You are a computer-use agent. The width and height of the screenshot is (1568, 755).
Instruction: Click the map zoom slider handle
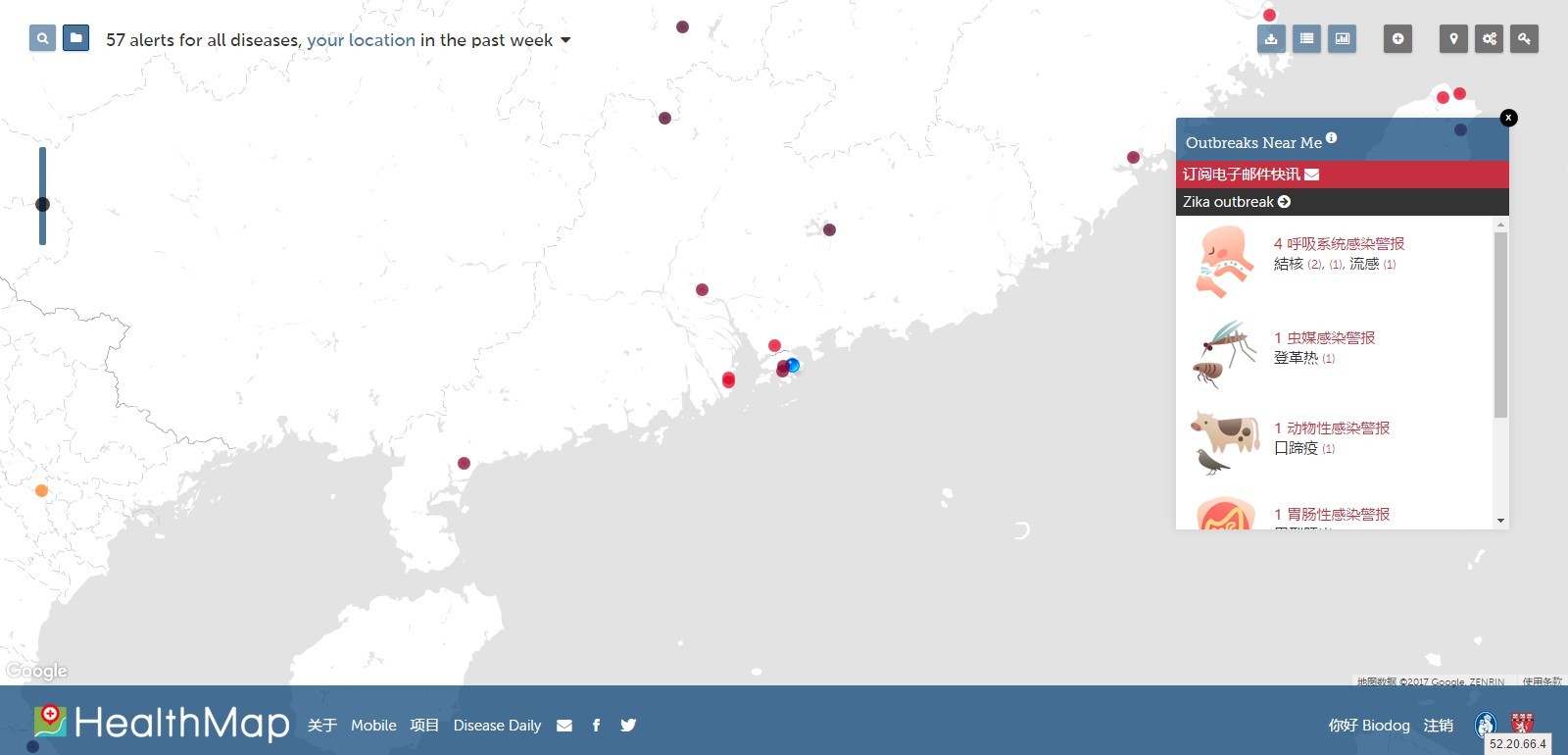point(42,204)
